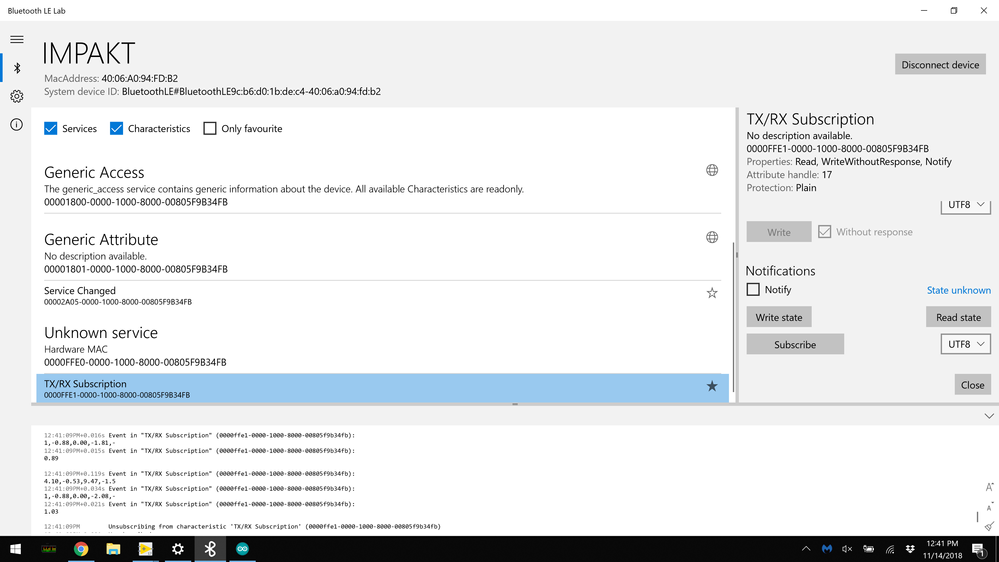This screenshot has width=999, height=562.
Task: Enable the Only favourite checkbox
Action: tap(210, 129)
